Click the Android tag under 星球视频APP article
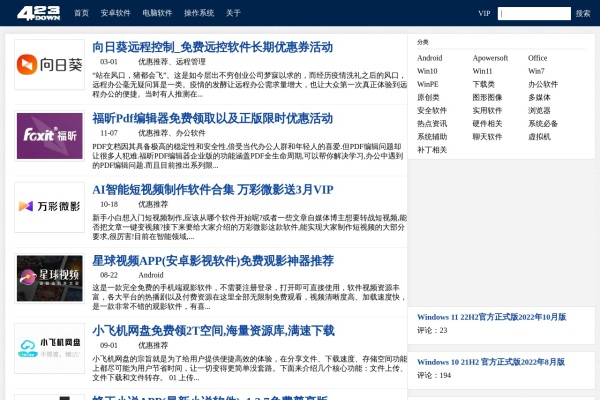Viewport: 600px width, 400px height. (151, 274)
